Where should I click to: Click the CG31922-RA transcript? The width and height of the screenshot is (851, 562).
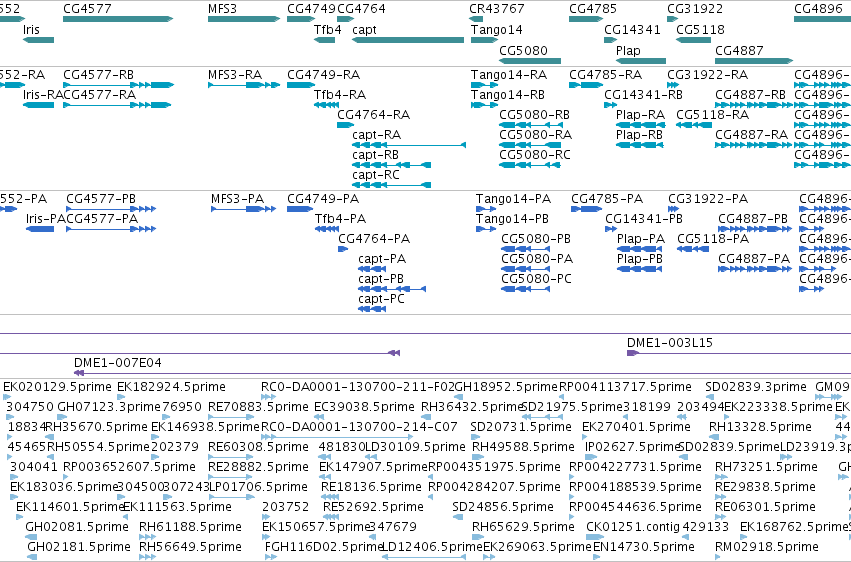click(x=673, y=85)
